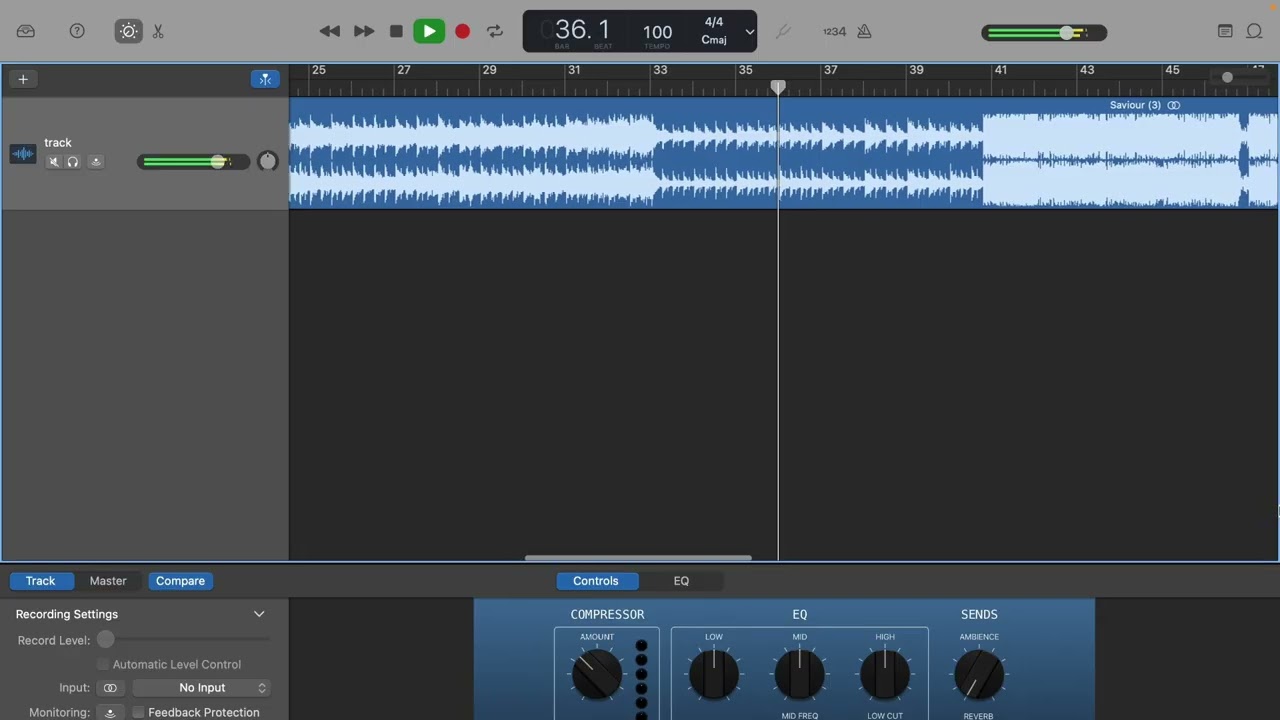Collapse the Recording Settings section
The image size is (1280, 720).
259,614
